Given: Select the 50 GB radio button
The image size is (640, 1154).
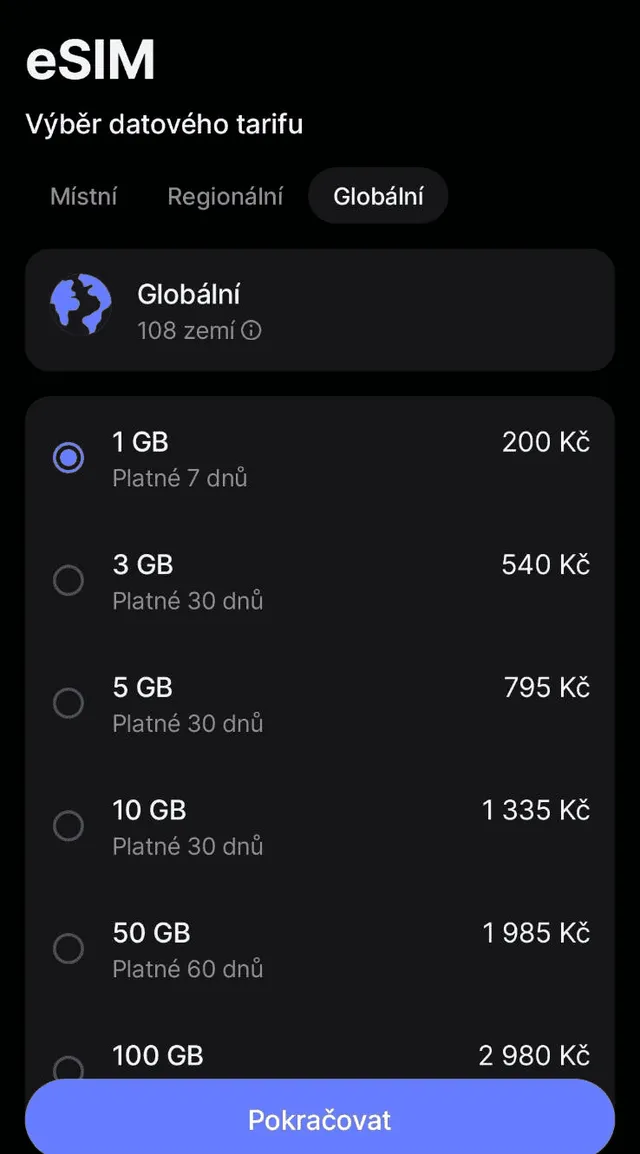Looking at the screenshot, I should (x=68, y=949).
